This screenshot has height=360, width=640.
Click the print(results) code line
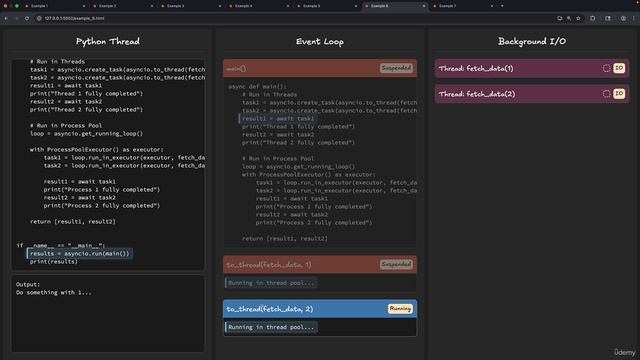[53, 262]
